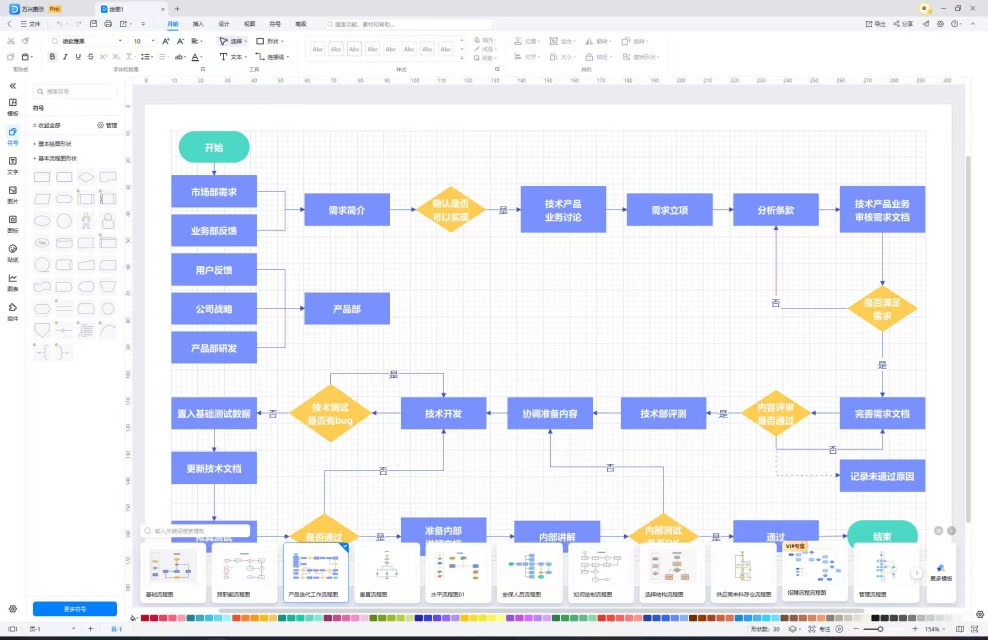
Task: Switch to the Insert ribbon tab
Action: tap(198, 24)
